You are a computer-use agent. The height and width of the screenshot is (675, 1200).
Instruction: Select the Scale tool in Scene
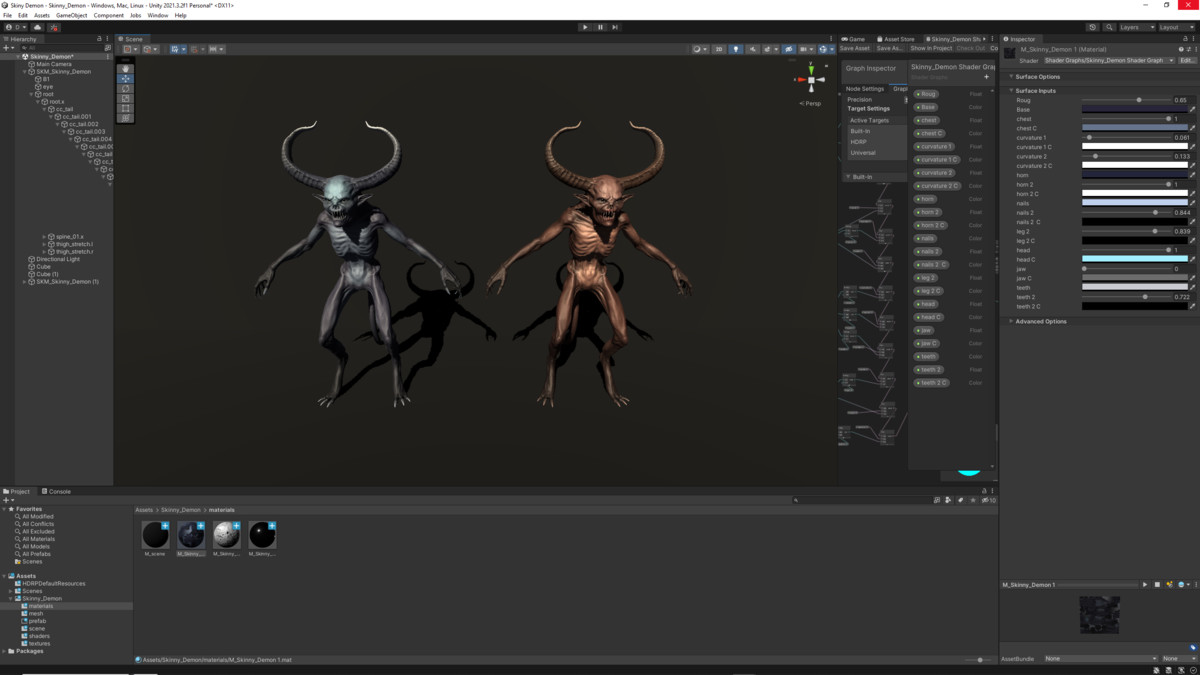[x=126, y=98]
